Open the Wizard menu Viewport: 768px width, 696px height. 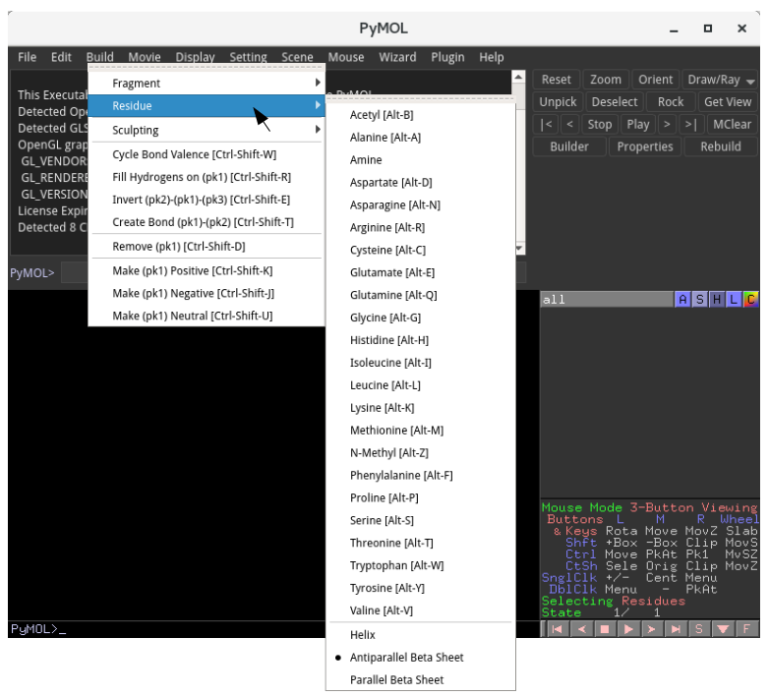pos(397,57)
